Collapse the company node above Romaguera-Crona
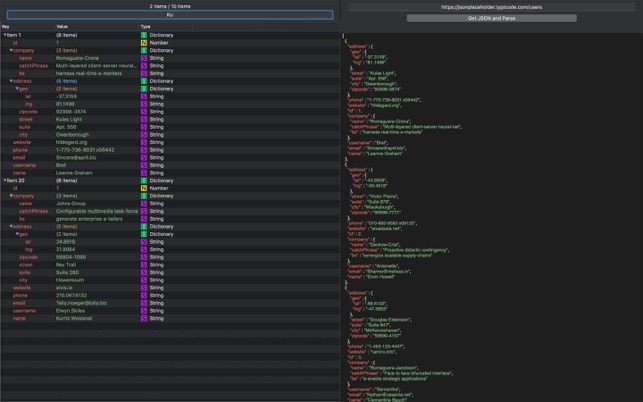 pyautogui.click(x=11, y=50)
